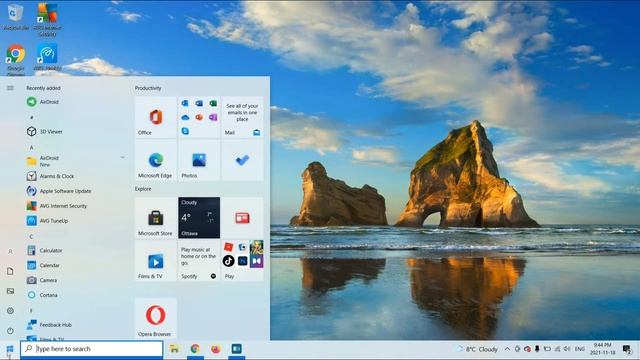
Task: Open the Microsoft Store tile
Action: 156,218
